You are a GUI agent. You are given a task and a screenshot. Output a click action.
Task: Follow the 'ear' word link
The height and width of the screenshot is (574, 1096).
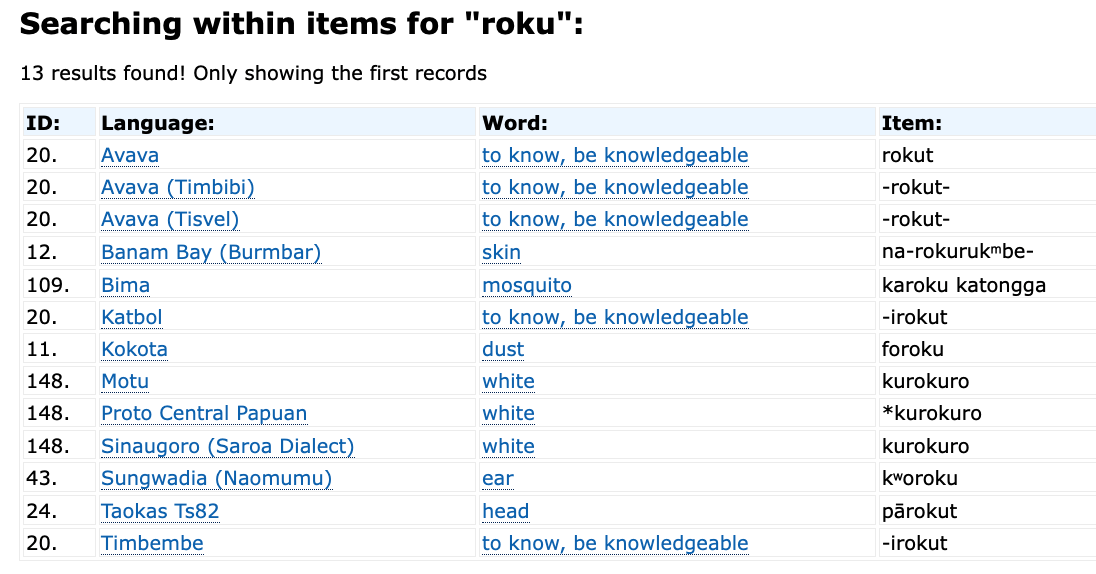coord(498,479)
